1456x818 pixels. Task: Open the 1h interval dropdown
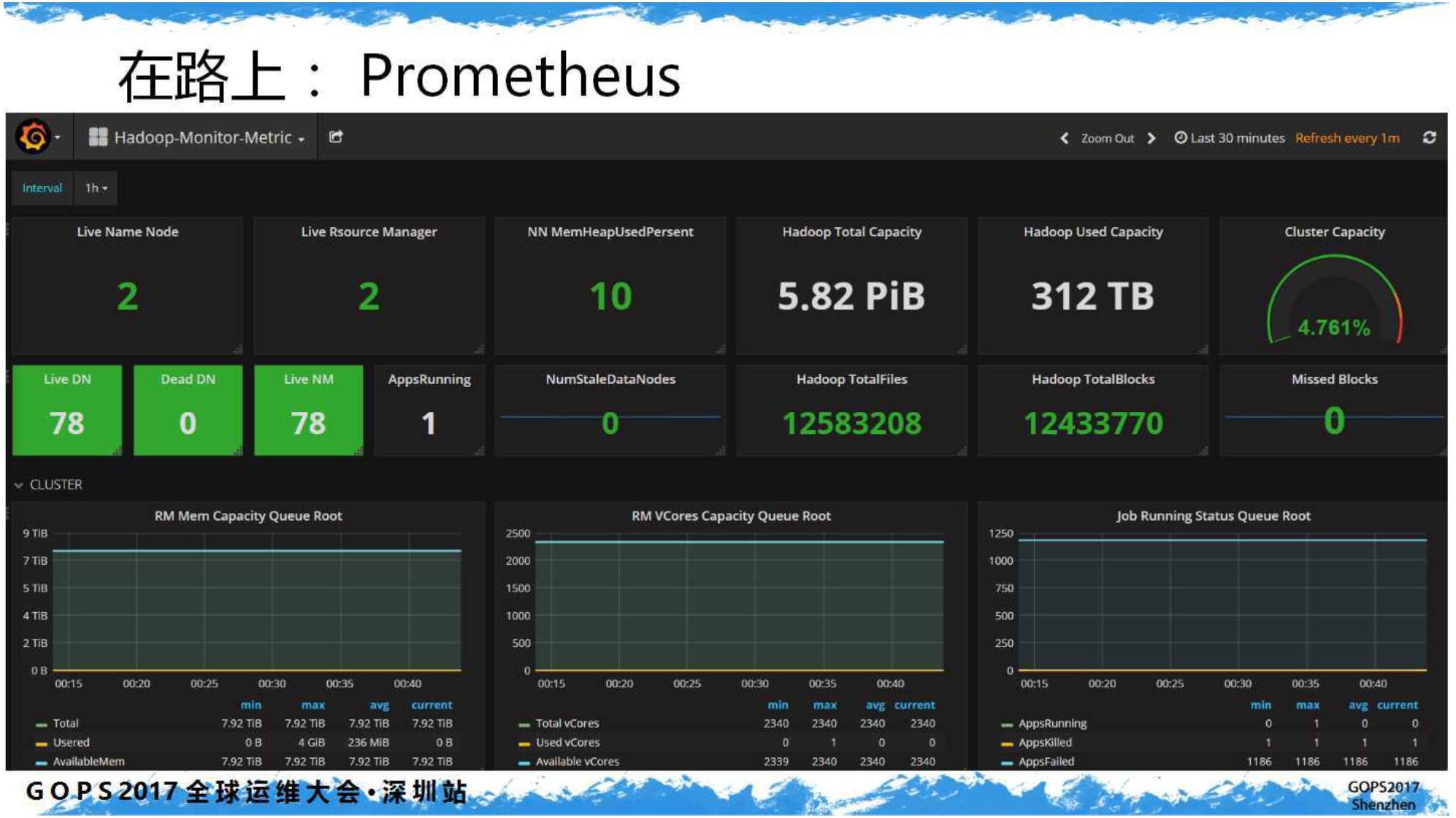[96, 188]
